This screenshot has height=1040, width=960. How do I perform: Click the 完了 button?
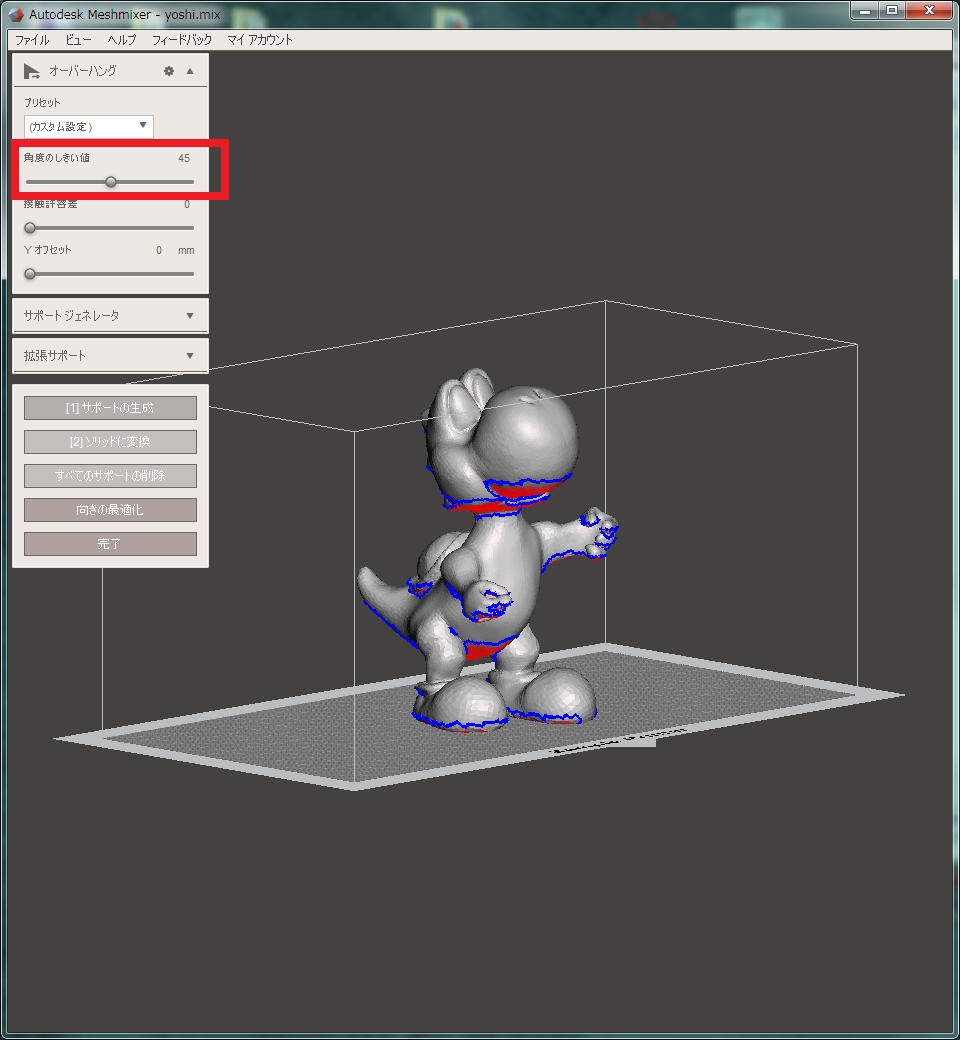110,544
